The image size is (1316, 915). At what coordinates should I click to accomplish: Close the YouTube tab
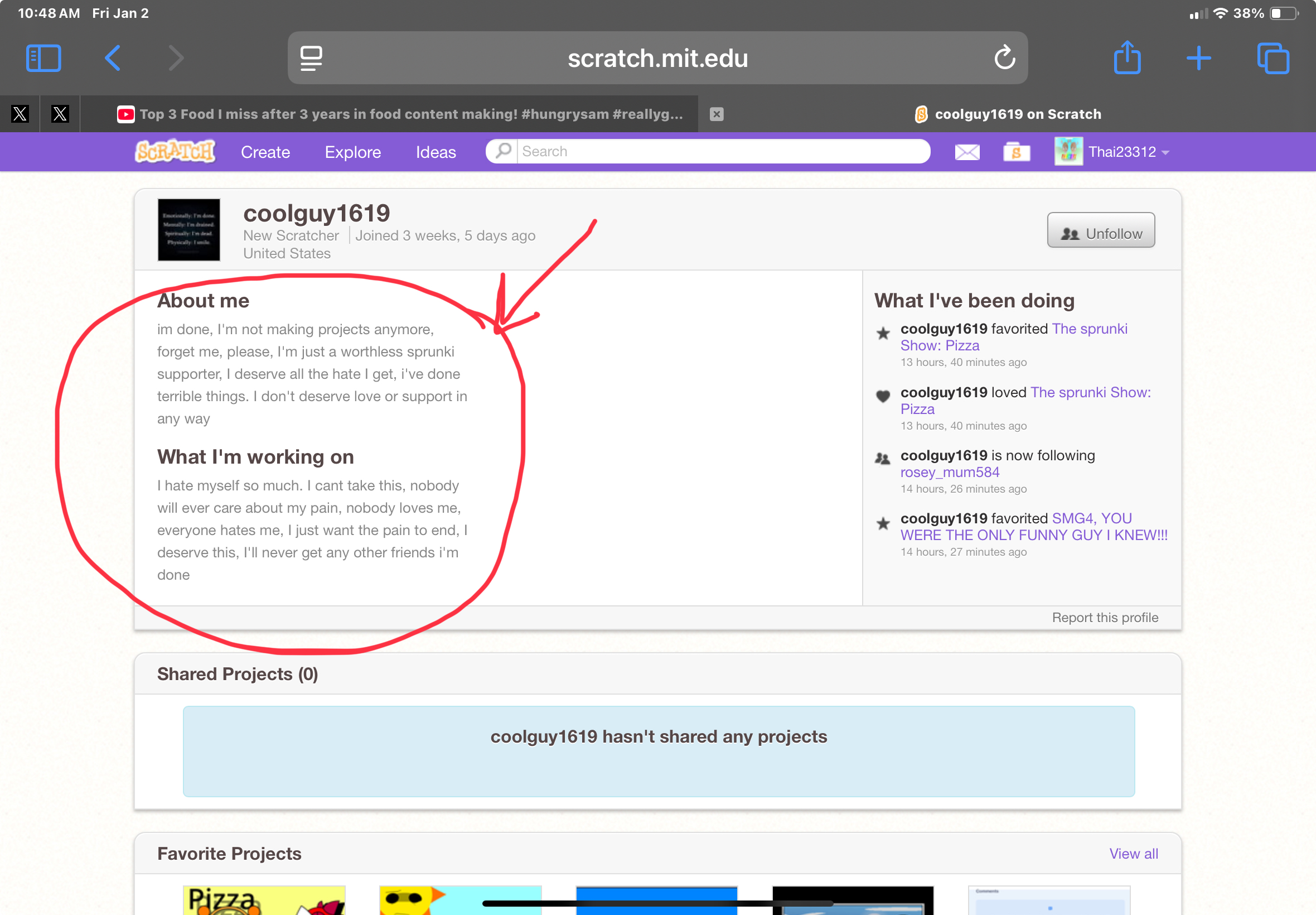click(x=716, y=114)
